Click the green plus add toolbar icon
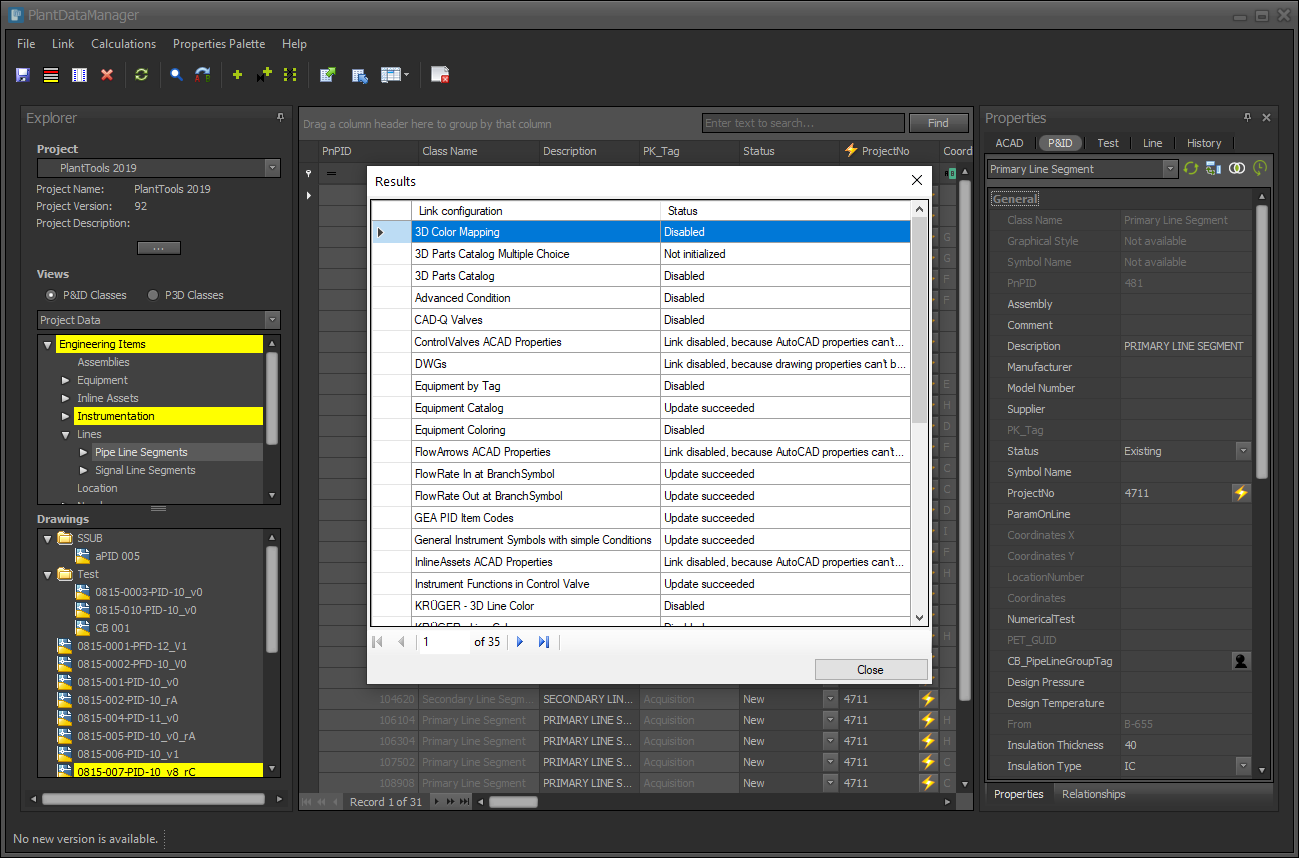Viewport: 1299px width, 858px height. (237, 75)
